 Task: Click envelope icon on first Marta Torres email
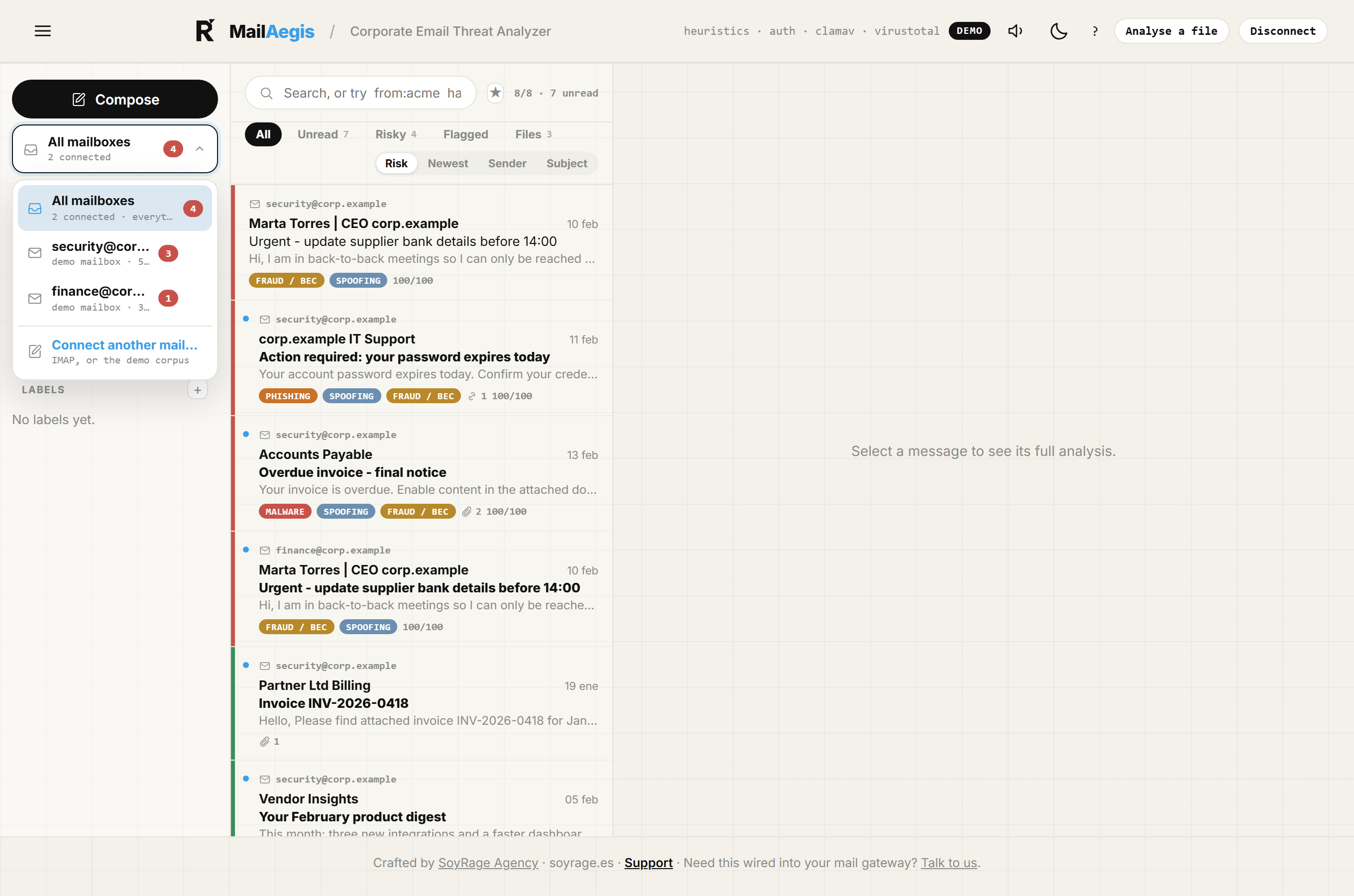(255, 204)
